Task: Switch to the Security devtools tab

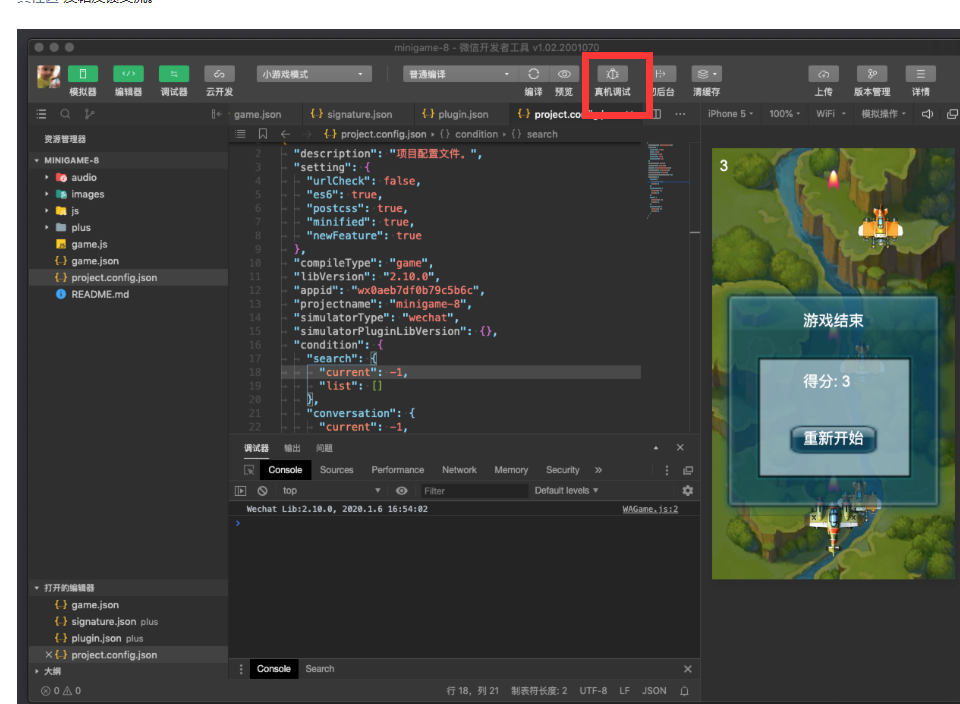Action: pos(563,470)
